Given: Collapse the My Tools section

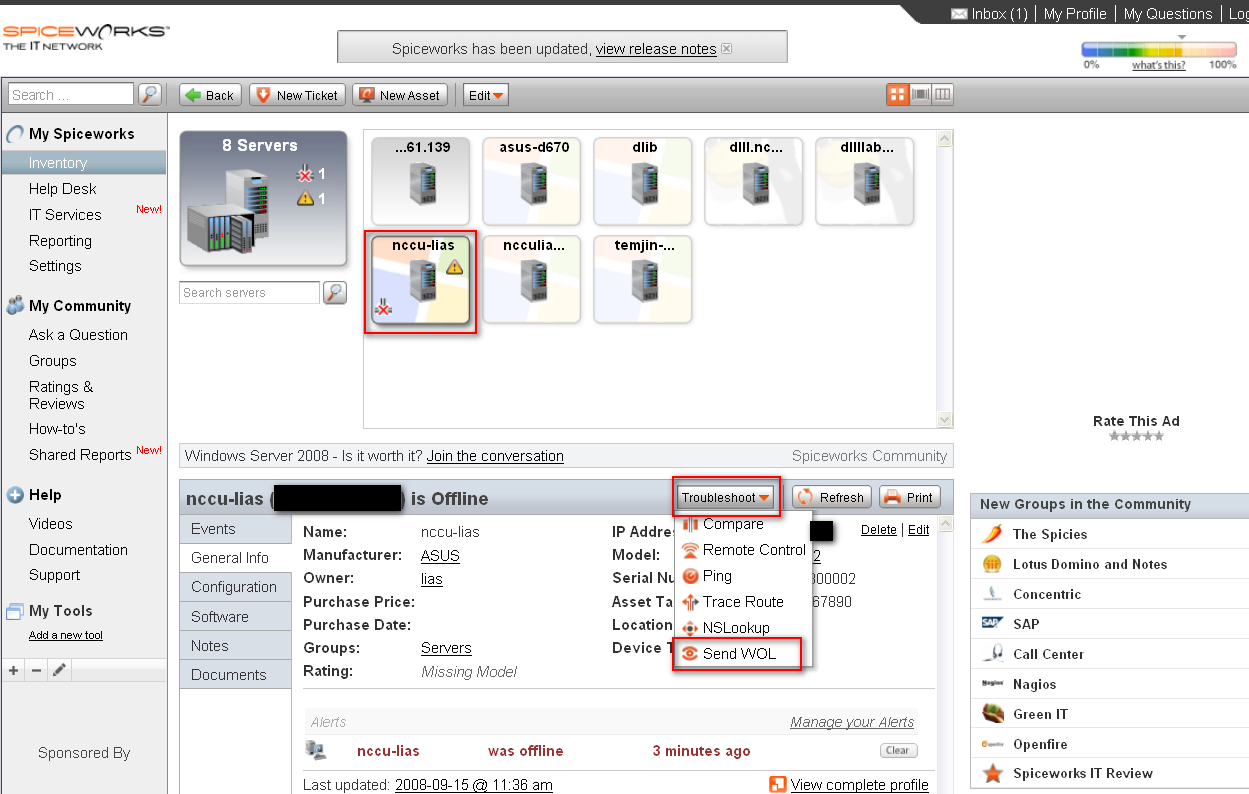Looking at the screenshot, I should (49, 611).
